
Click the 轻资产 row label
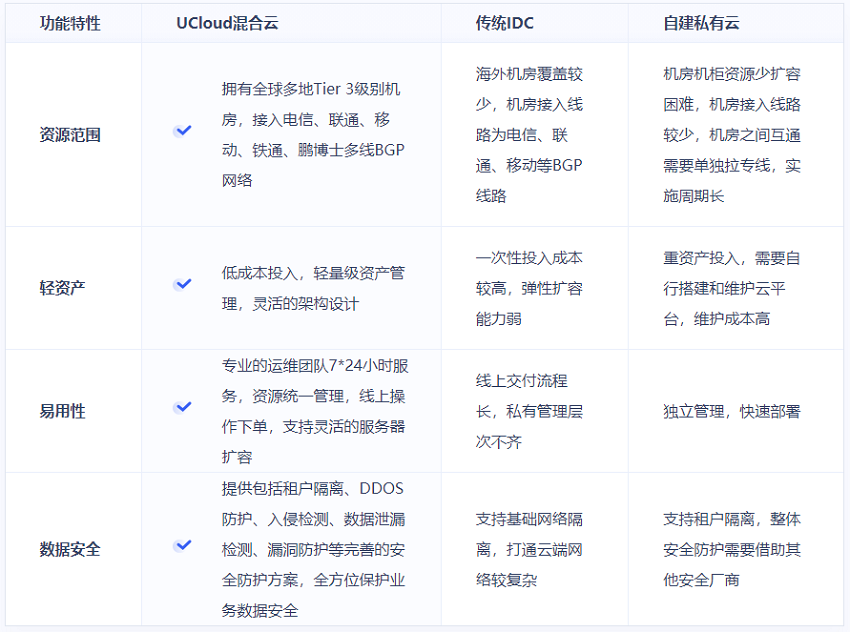pos(62,288)
